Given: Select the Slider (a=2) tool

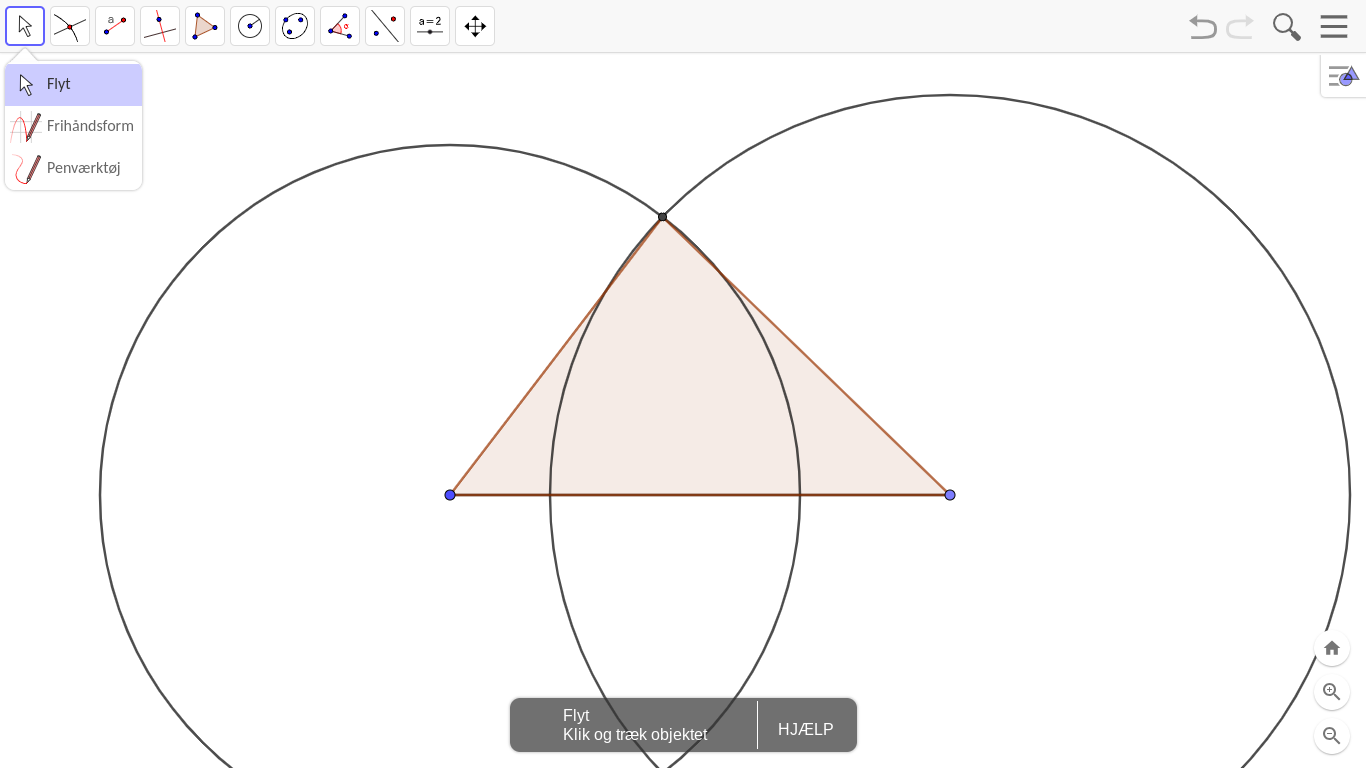Looking at the screenshot, I should (430, 26).
